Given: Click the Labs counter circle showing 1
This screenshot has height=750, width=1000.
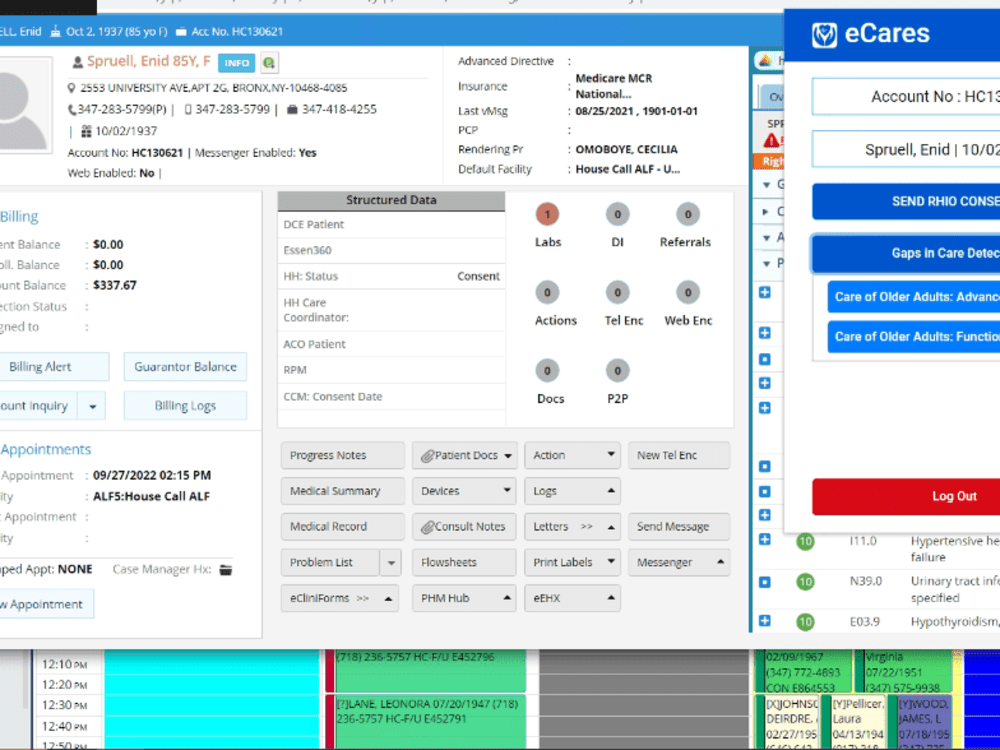Looking at the screenshot, I should [547, 214].
